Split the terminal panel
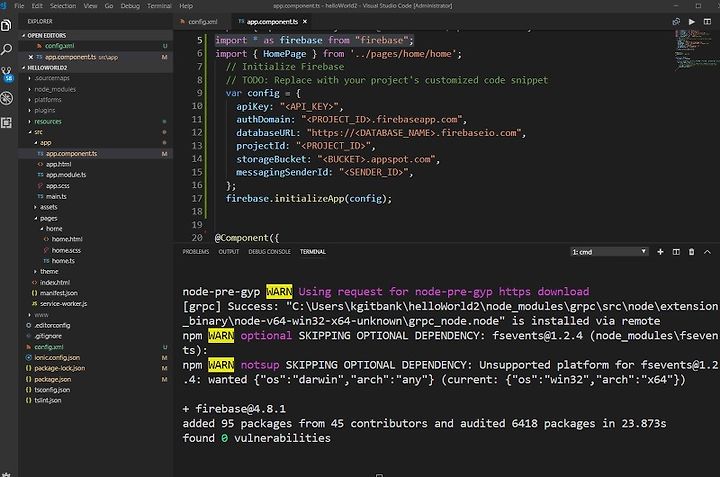 tap(676, 252)
